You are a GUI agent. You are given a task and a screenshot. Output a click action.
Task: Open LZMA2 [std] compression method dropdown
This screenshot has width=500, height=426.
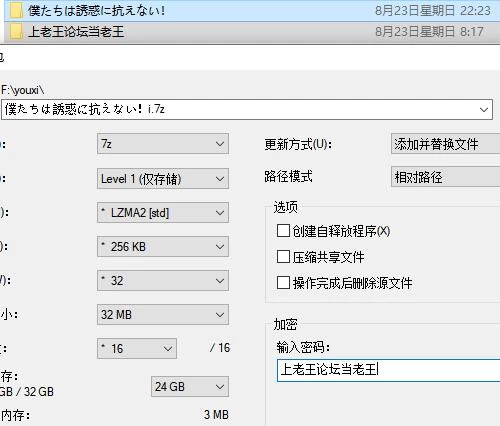coord(163,212)
